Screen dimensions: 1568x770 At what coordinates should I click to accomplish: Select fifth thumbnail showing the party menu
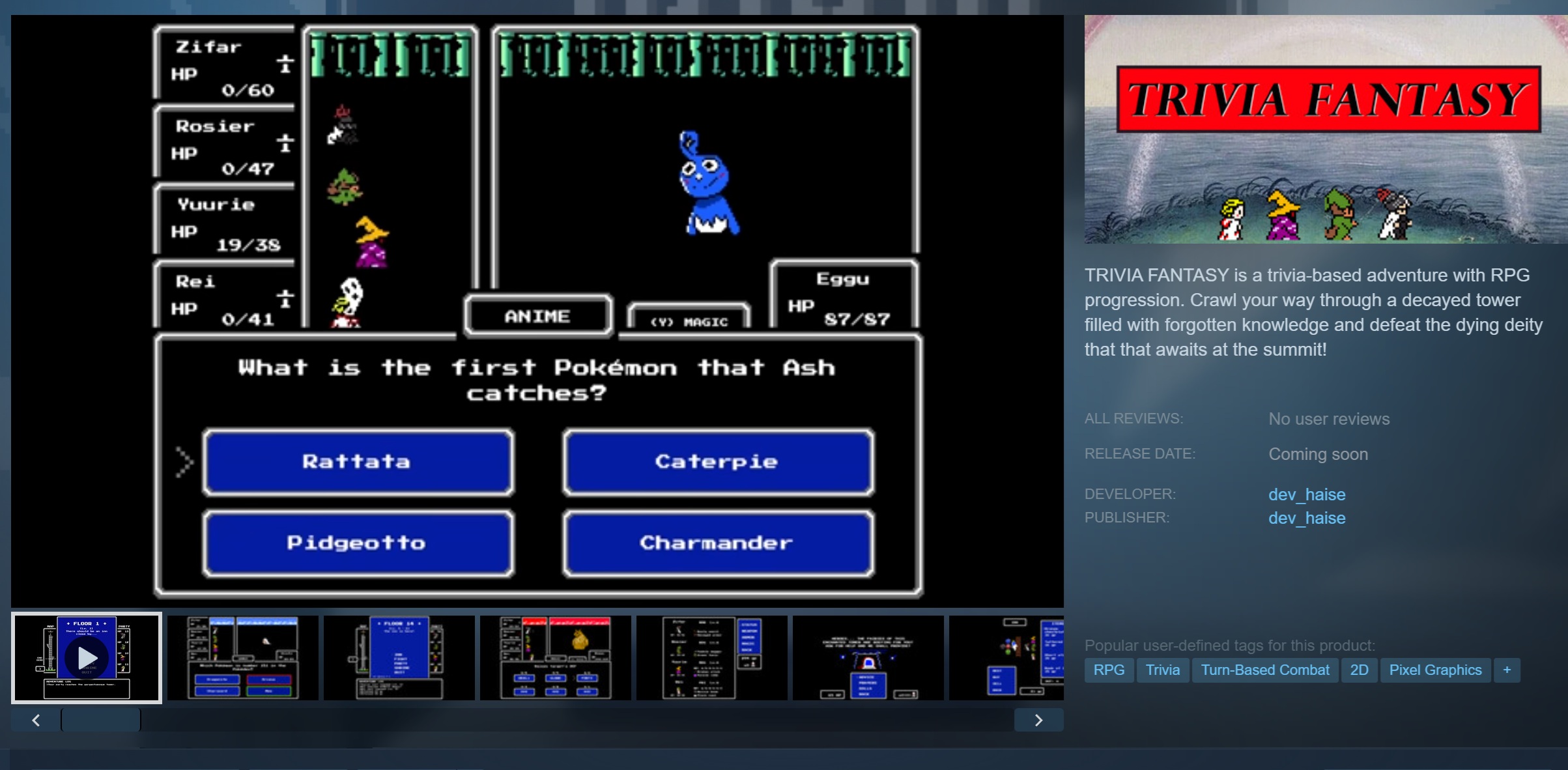(x=711, y=658)
